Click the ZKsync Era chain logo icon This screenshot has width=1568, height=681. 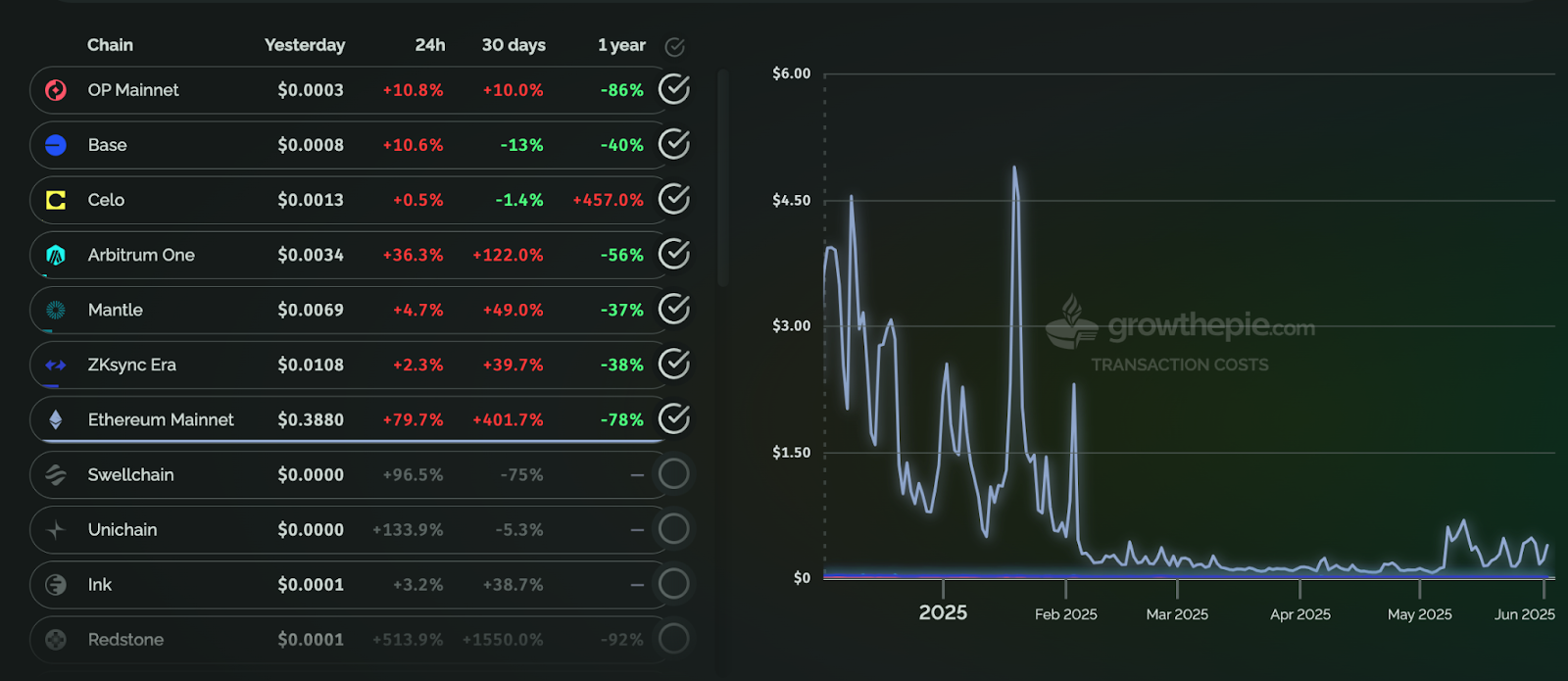tap(56, 365)
